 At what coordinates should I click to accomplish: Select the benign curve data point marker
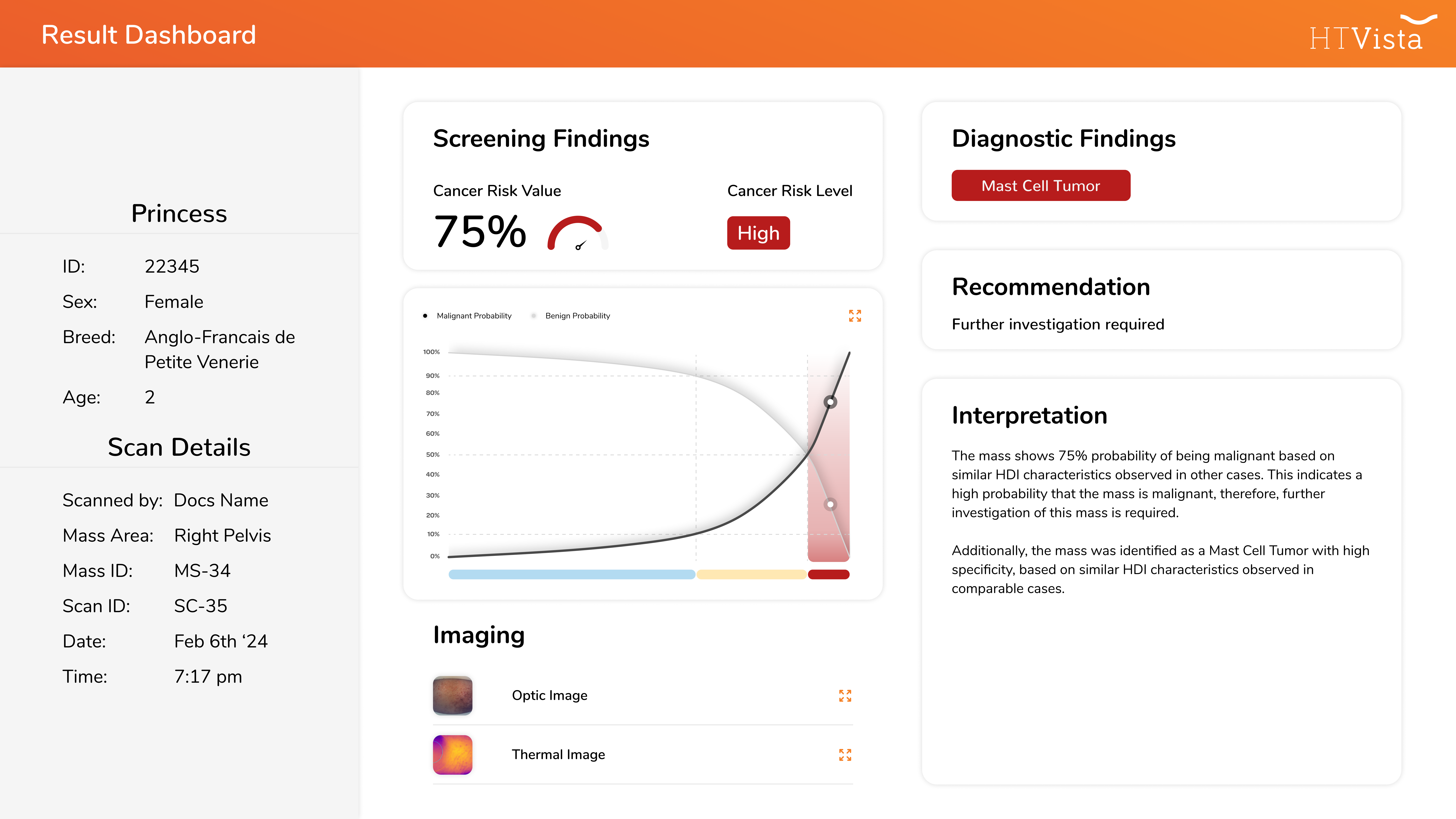830,504
